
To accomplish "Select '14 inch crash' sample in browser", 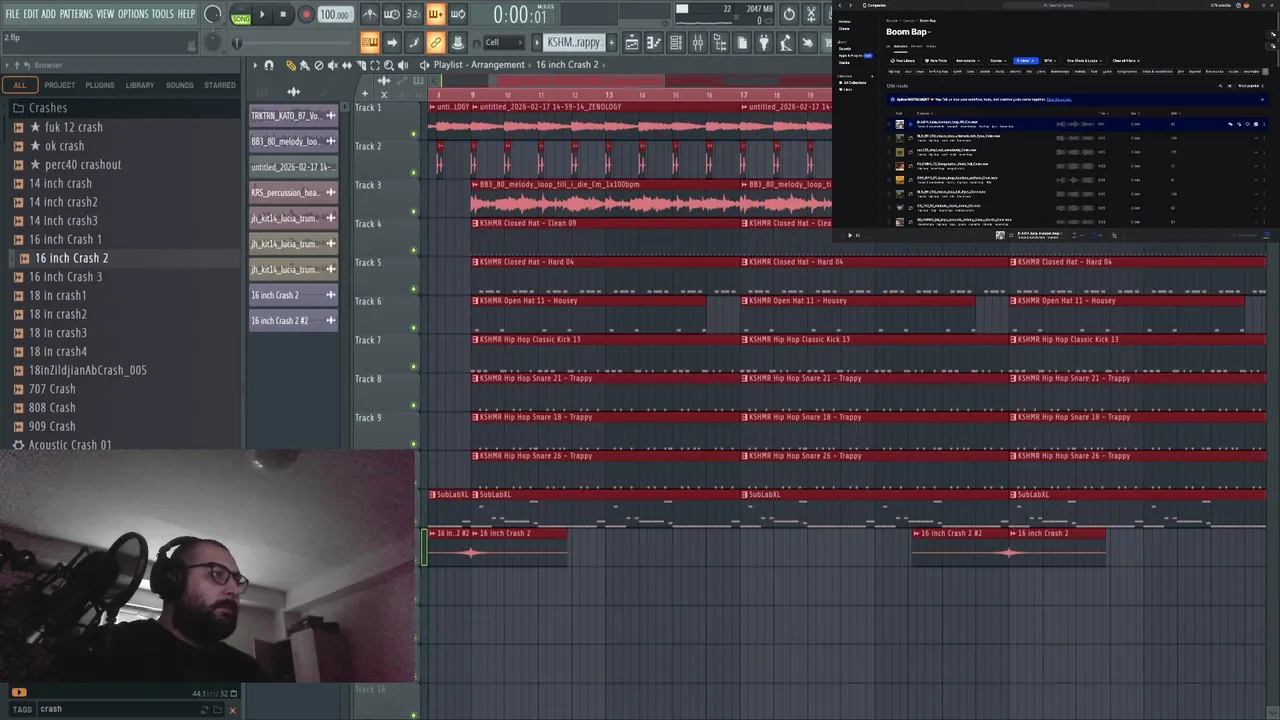I will (x=60, y=183).
